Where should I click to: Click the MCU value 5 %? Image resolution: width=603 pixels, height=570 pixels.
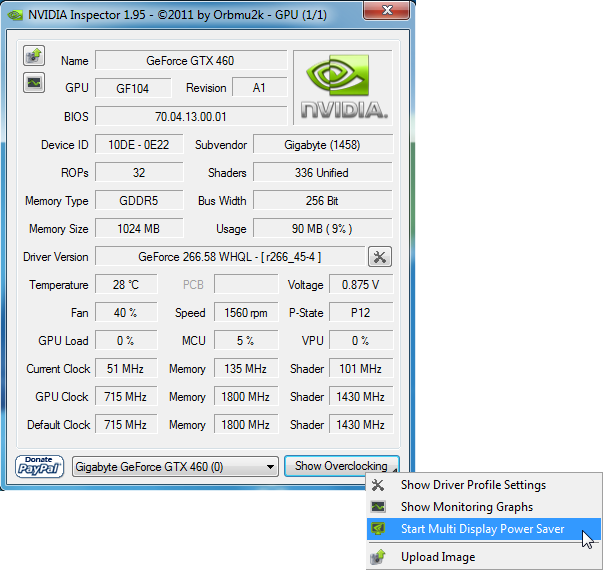click(246, 341)
